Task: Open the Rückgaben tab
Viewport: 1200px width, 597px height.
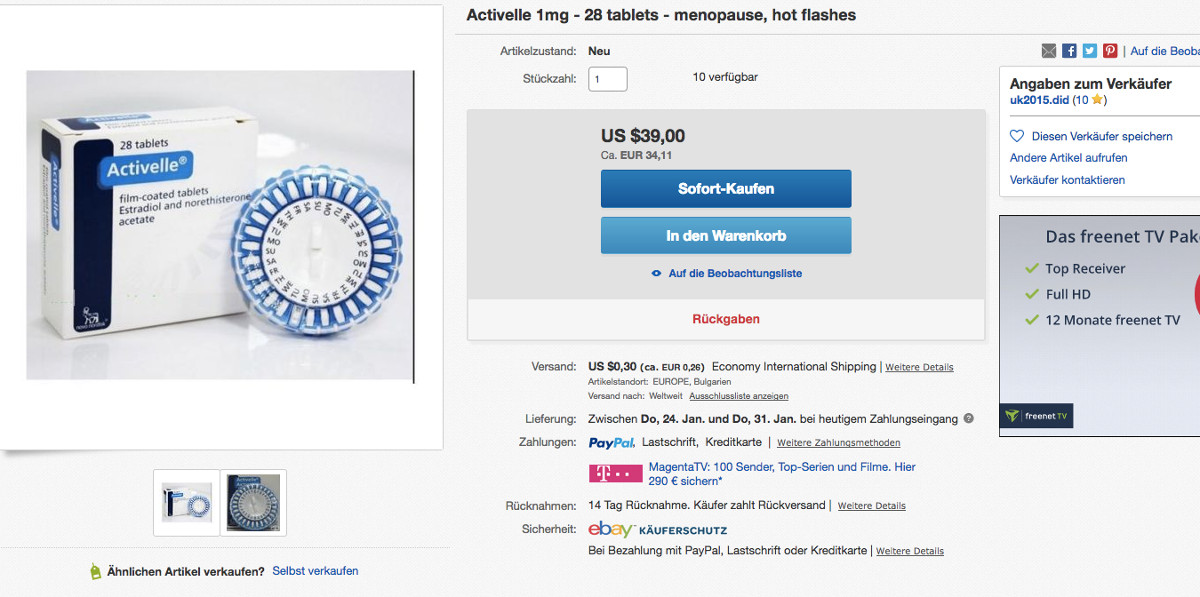Action: coord(725,319)
